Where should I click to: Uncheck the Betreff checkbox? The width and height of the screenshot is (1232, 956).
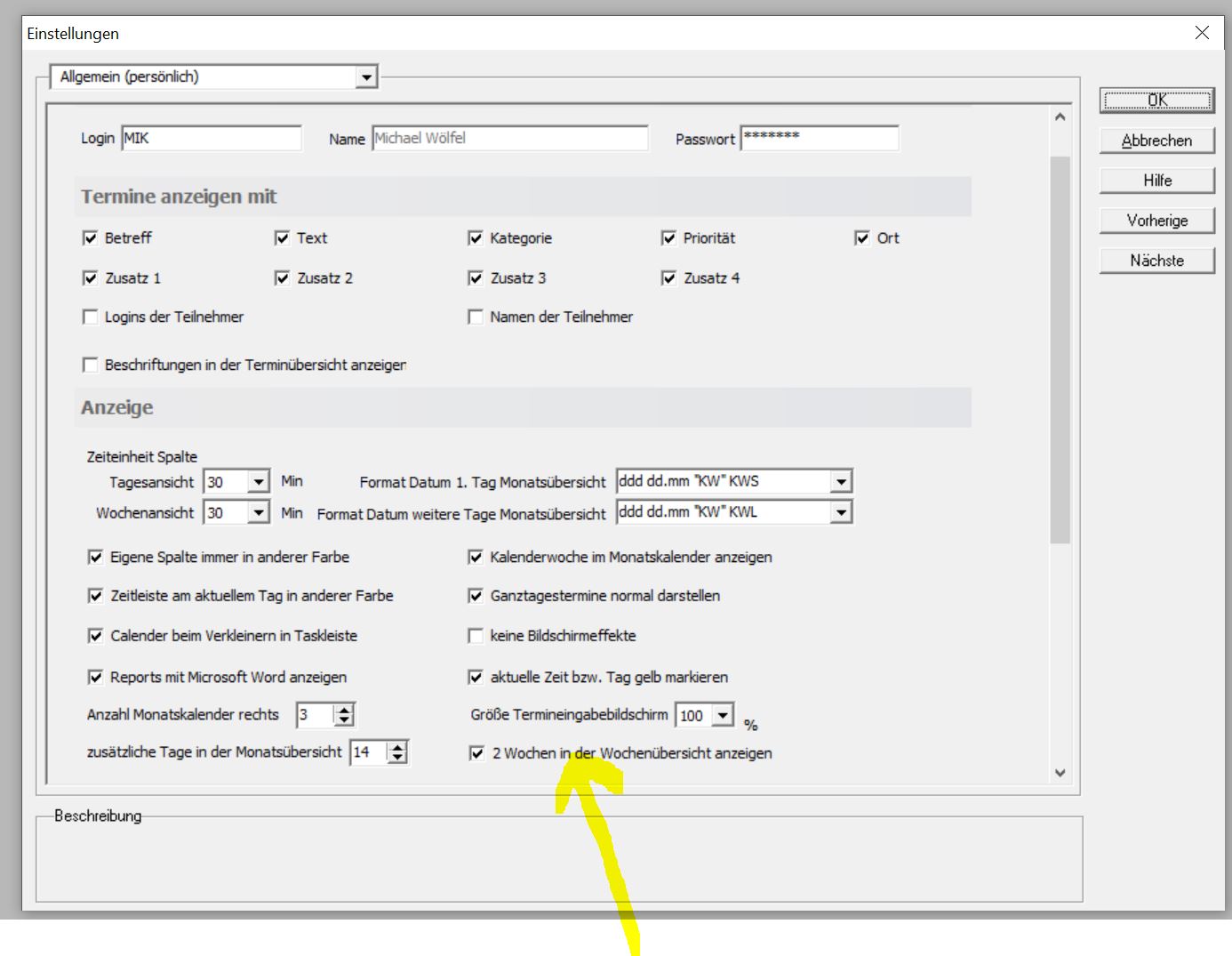[90, 238]
